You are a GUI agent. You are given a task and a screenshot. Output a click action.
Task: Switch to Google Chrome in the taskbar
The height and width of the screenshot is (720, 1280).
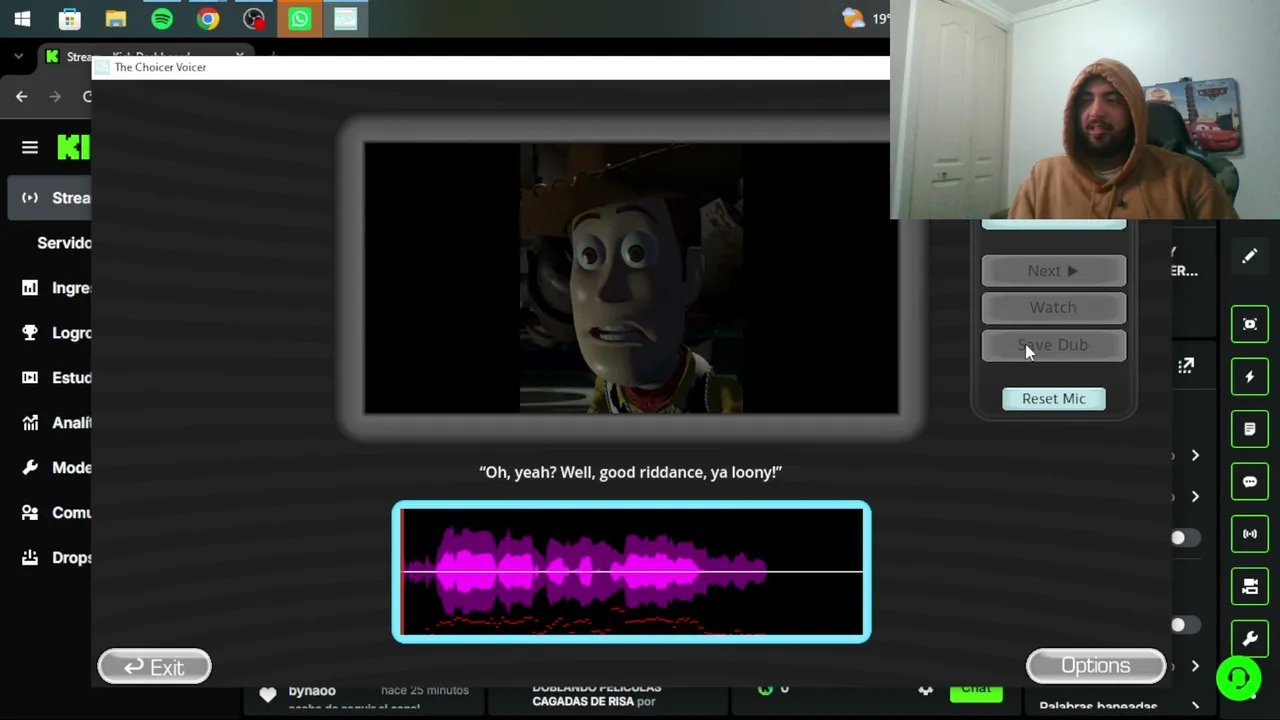pyautogui.click(x=208, y=18)
